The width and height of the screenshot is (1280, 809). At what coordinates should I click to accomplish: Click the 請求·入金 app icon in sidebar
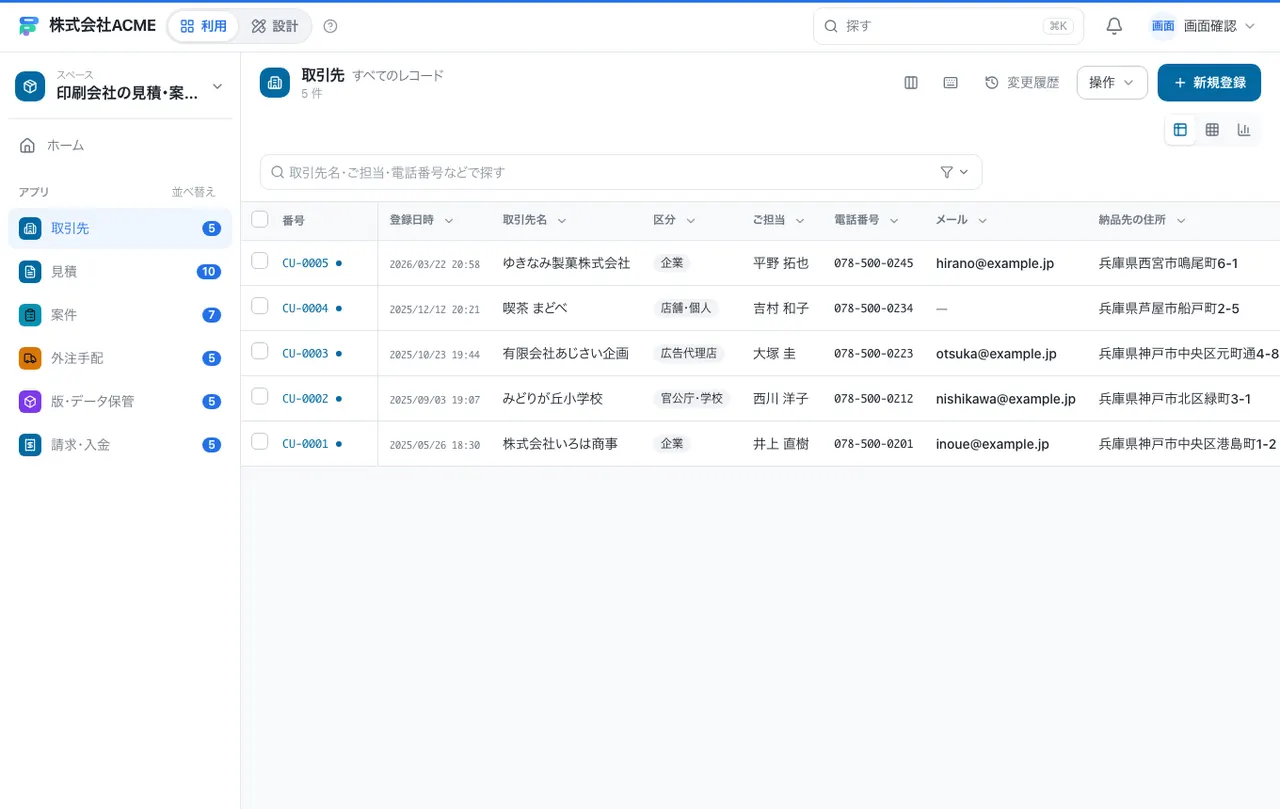pyautogui.click(x=30, y=445)
